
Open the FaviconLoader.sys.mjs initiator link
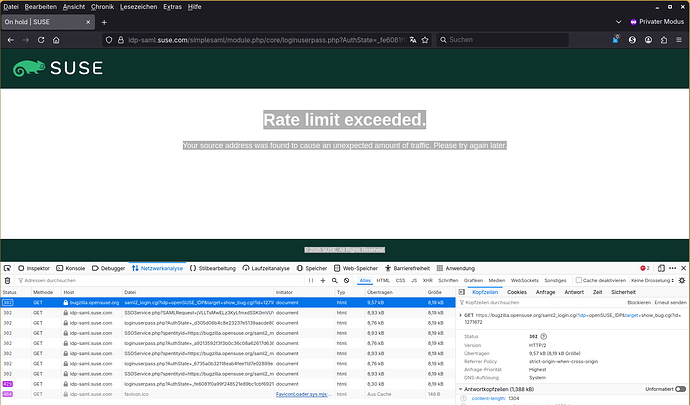(304, 394)
